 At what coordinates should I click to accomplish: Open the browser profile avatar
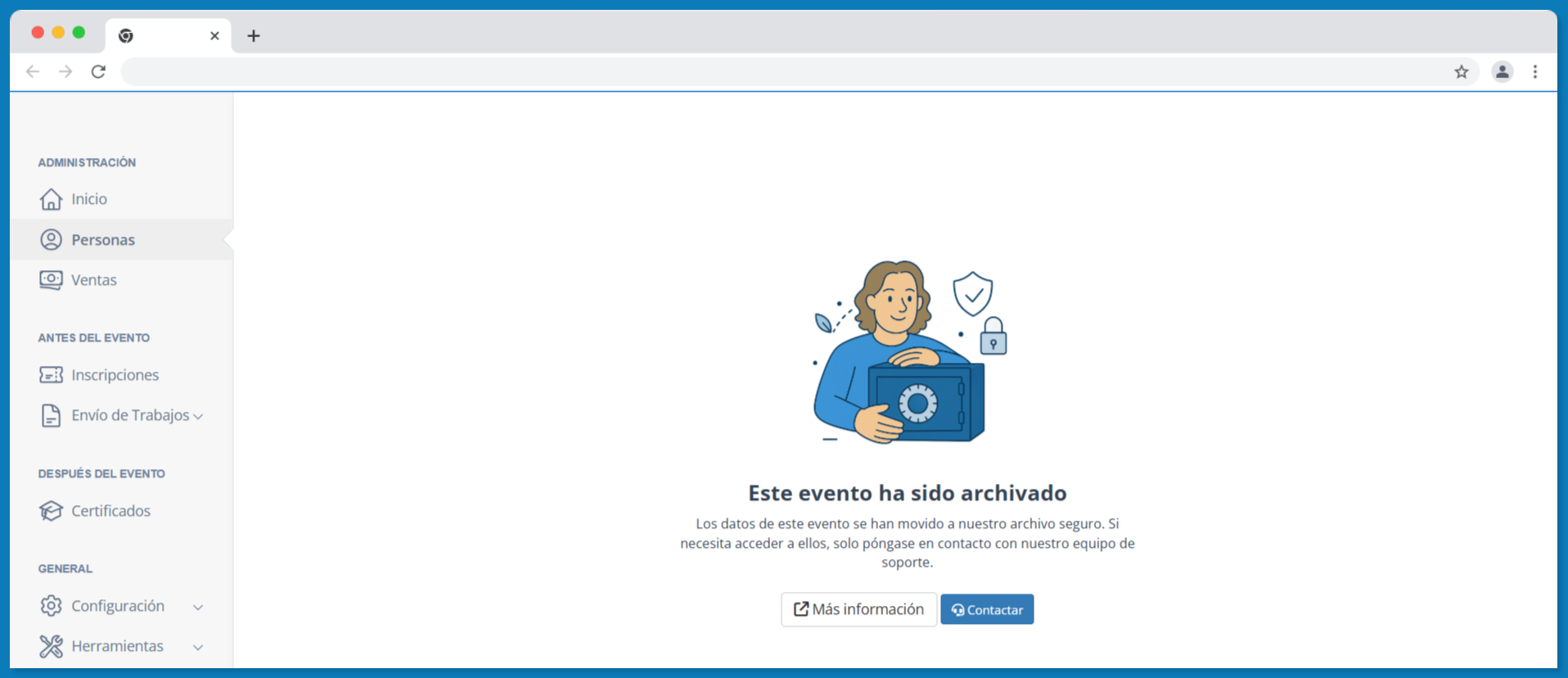coord(1503,72)
